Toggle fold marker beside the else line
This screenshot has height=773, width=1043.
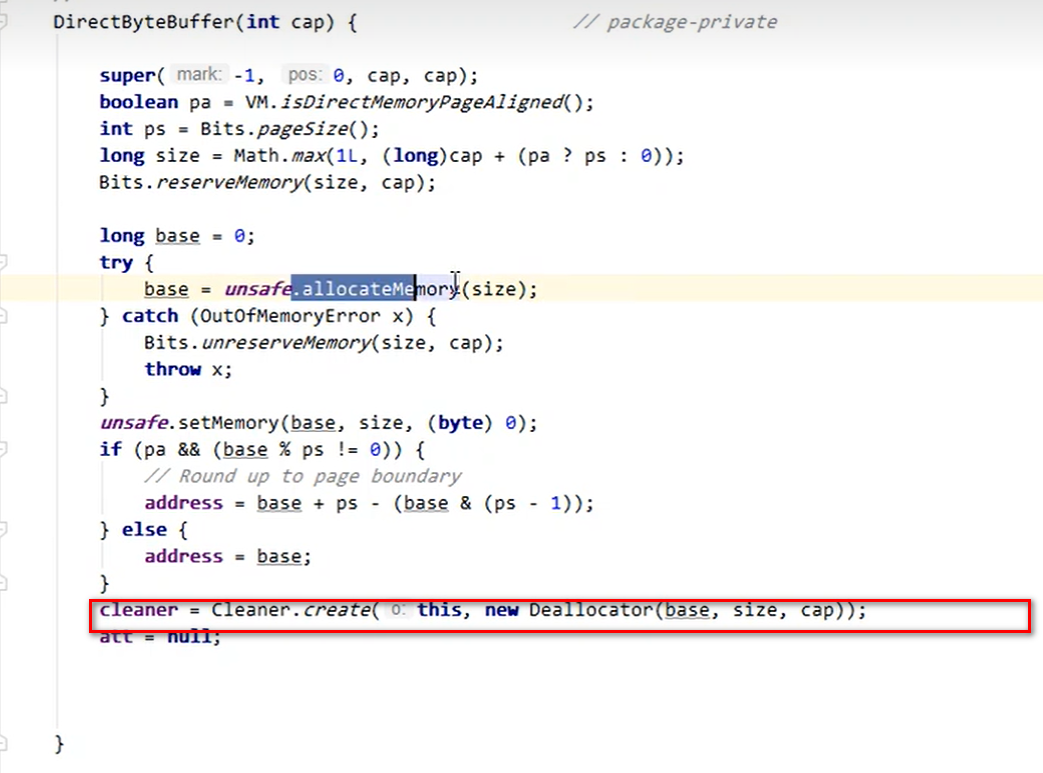tap(2, 530)
